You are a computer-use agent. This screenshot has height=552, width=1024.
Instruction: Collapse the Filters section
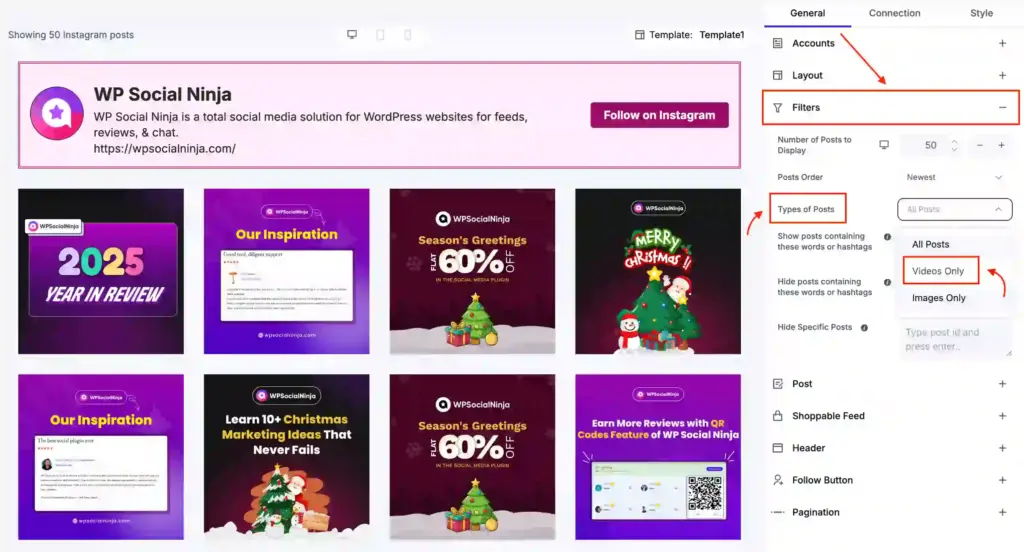coord(1002,108)
